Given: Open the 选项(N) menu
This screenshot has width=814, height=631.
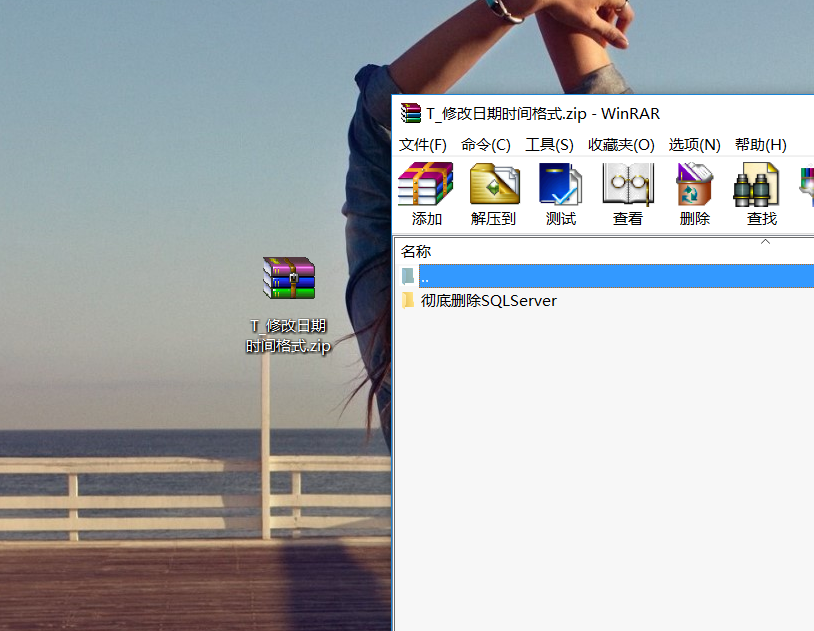Looking at the screenshot, I should tap(694, 145).
